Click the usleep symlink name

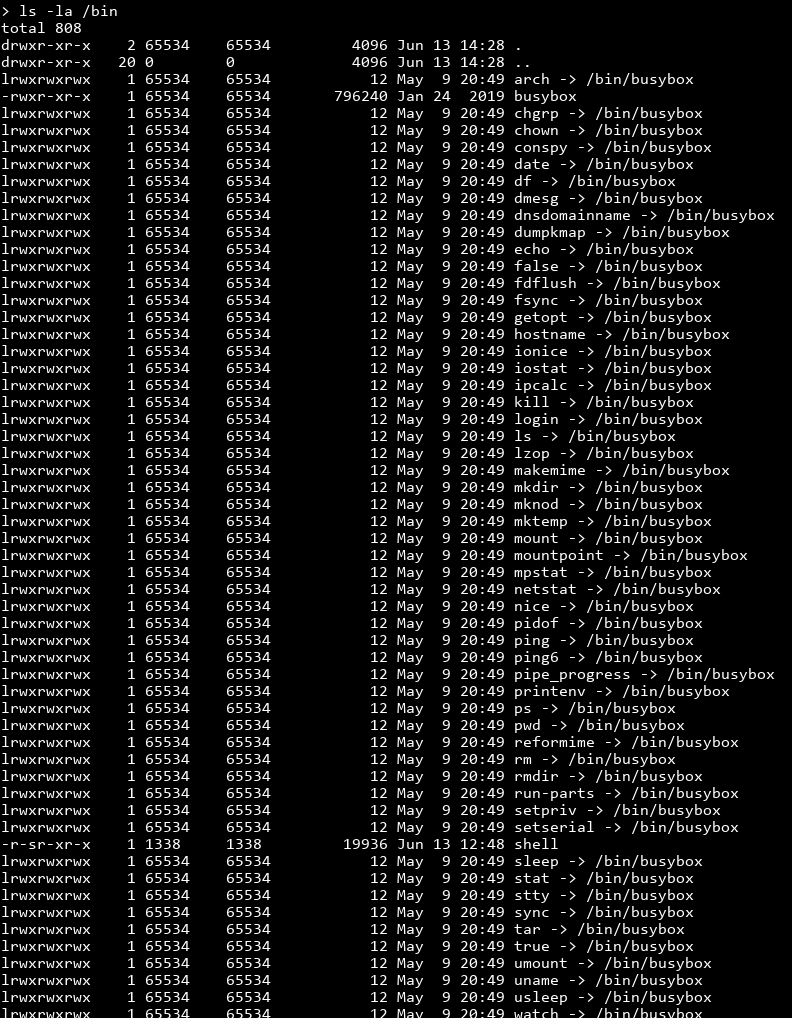(541, 997)
